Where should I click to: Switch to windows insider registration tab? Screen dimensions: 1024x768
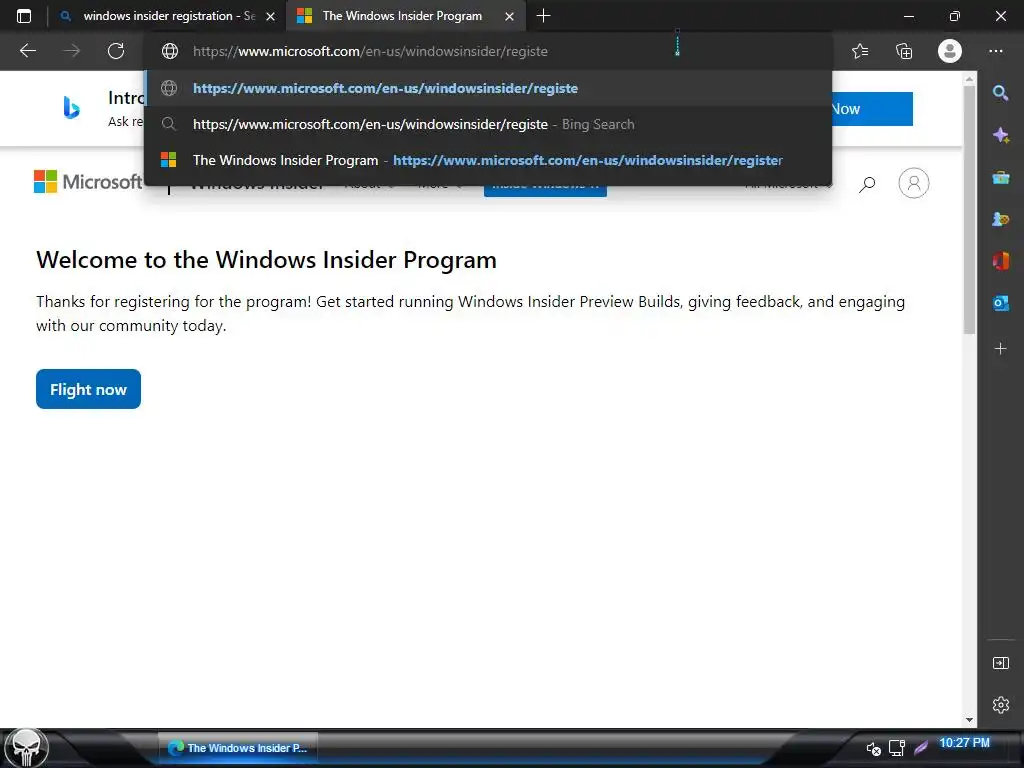(167, 16)
